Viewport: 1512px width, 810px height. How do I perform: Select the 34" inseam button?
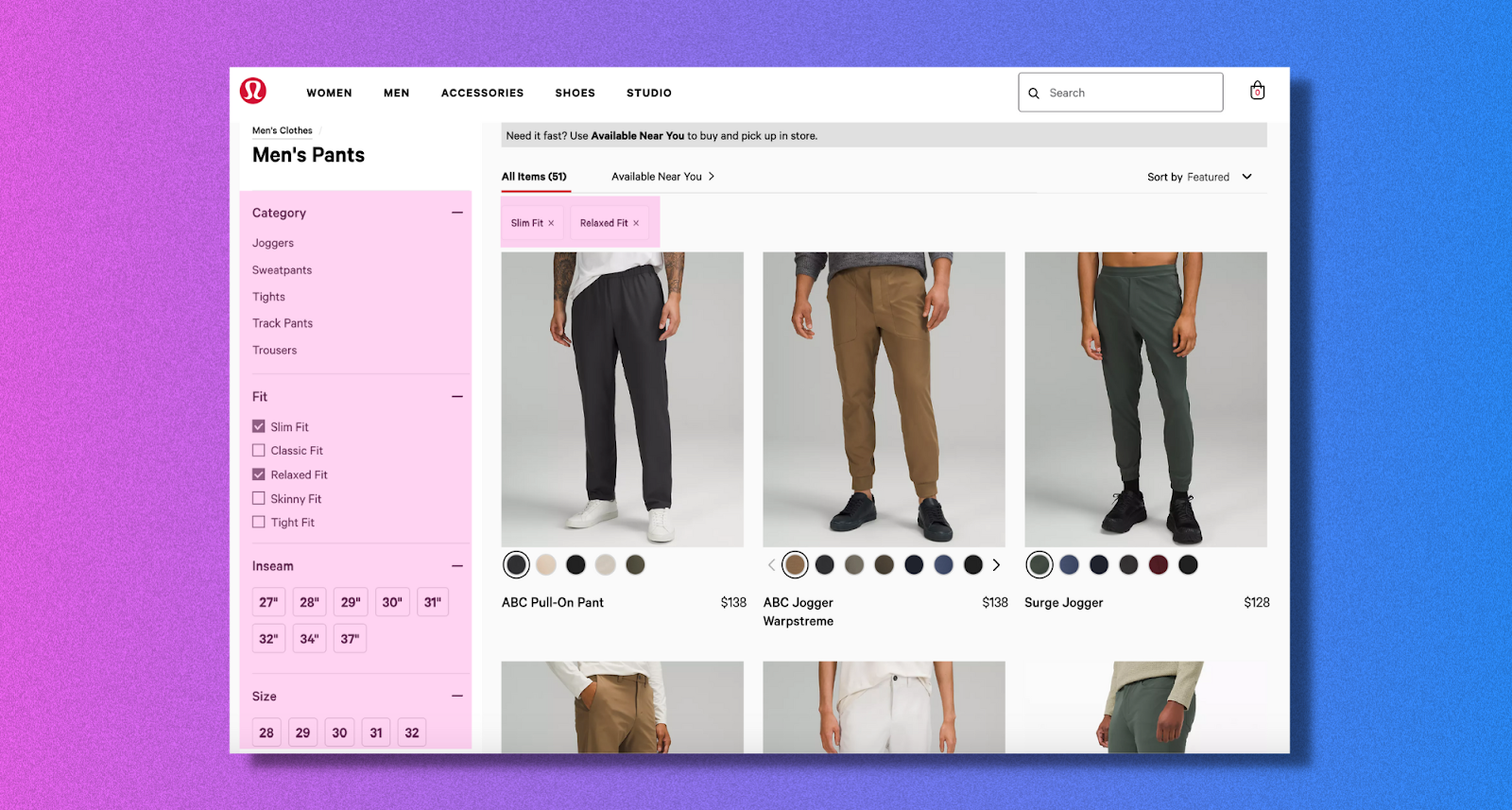coord(310,639)
